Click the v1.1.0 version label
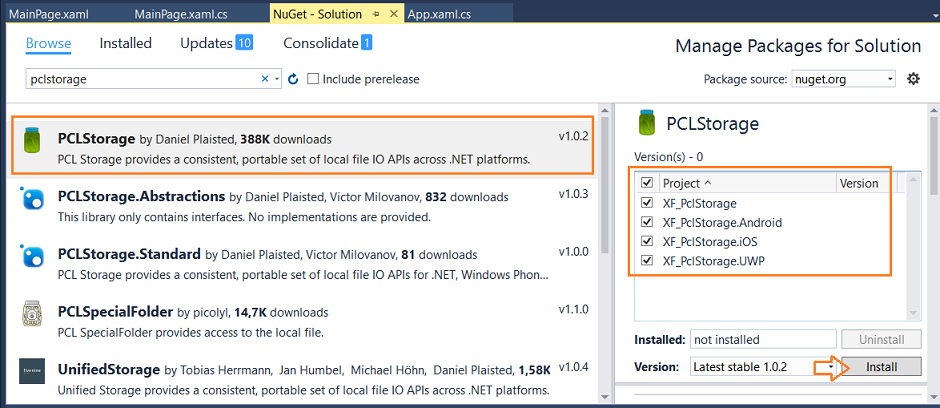 [574, 310]
